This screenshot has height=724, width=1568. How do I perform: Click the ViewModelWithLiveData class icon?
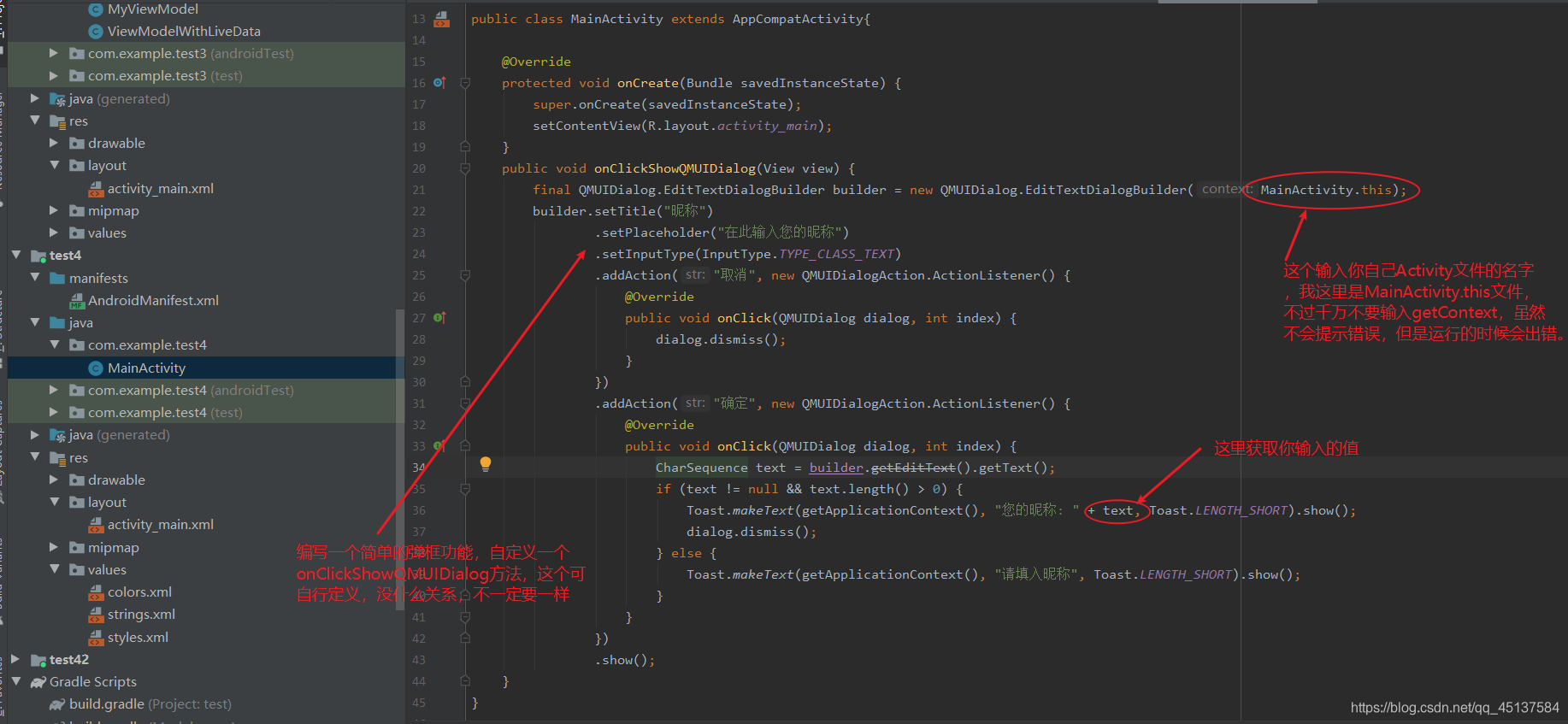pos(96,32)
